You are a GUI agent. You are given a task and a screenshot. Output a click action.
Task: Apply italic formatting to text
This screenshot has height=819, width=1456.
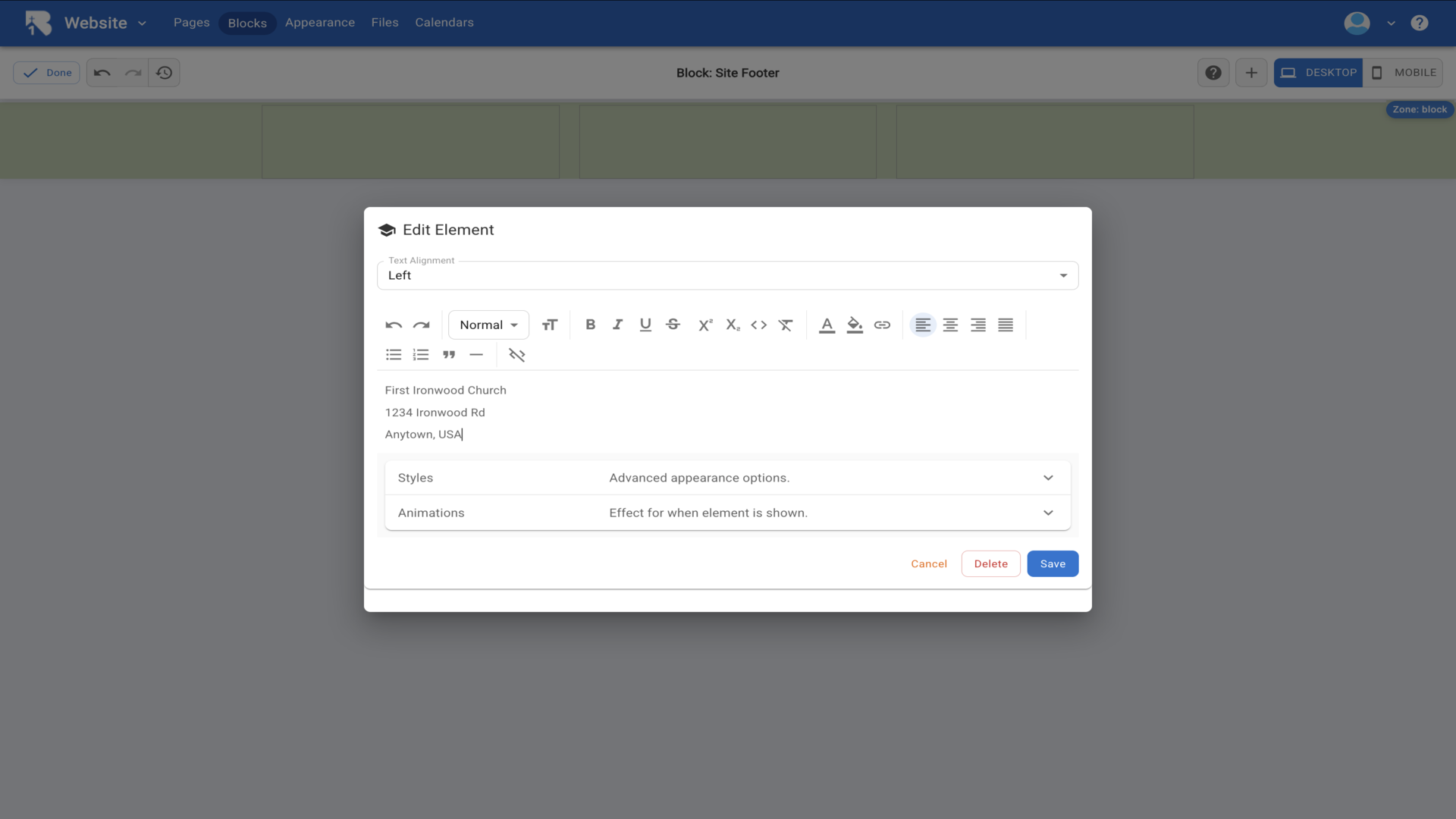point(617,325)
